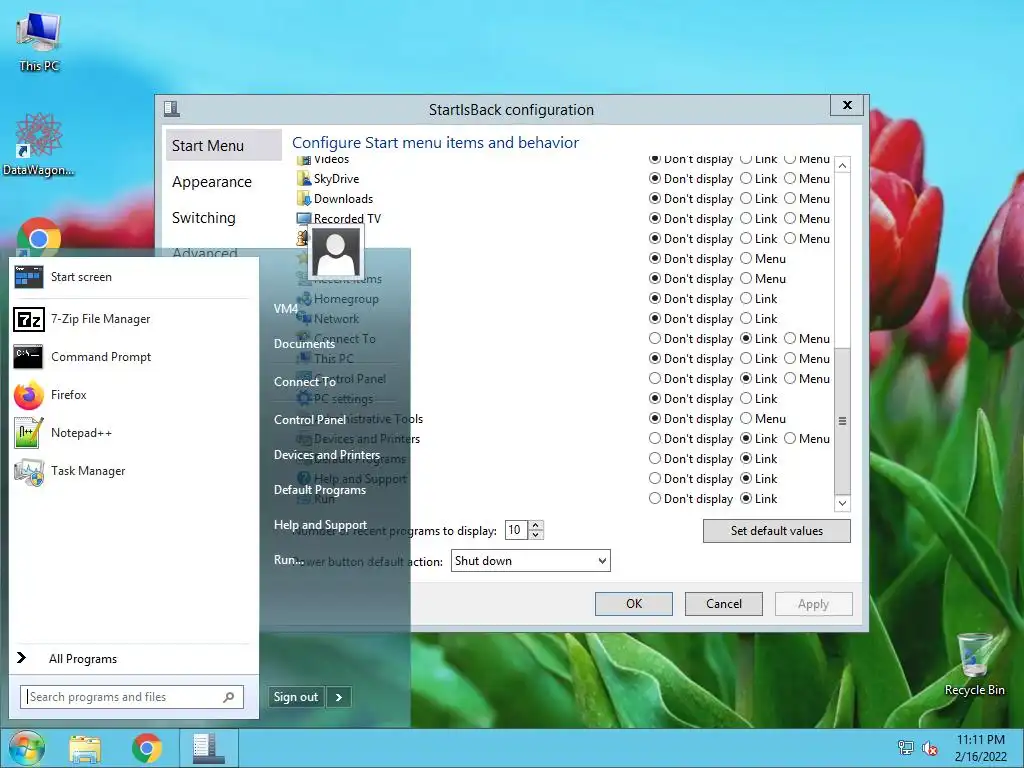Click the Downloads folder icon

(x=304, y=199)
